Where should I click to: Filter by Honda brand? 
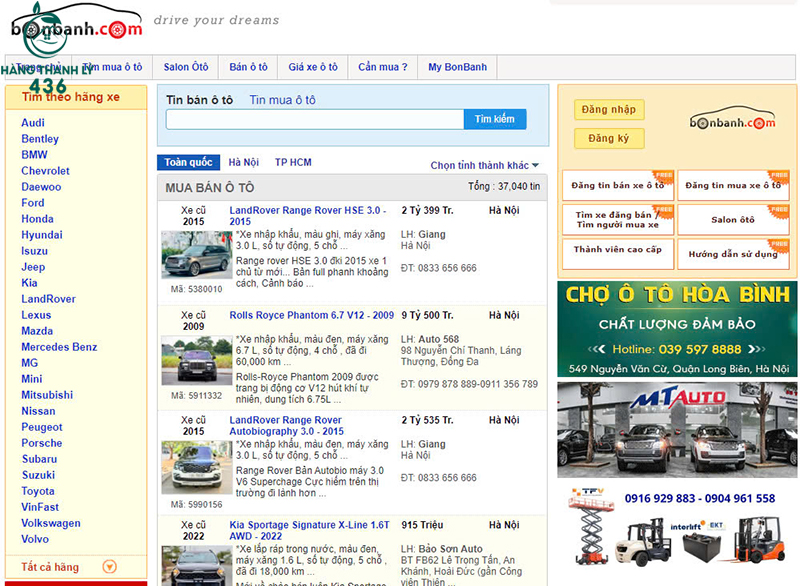coord(37,219)
